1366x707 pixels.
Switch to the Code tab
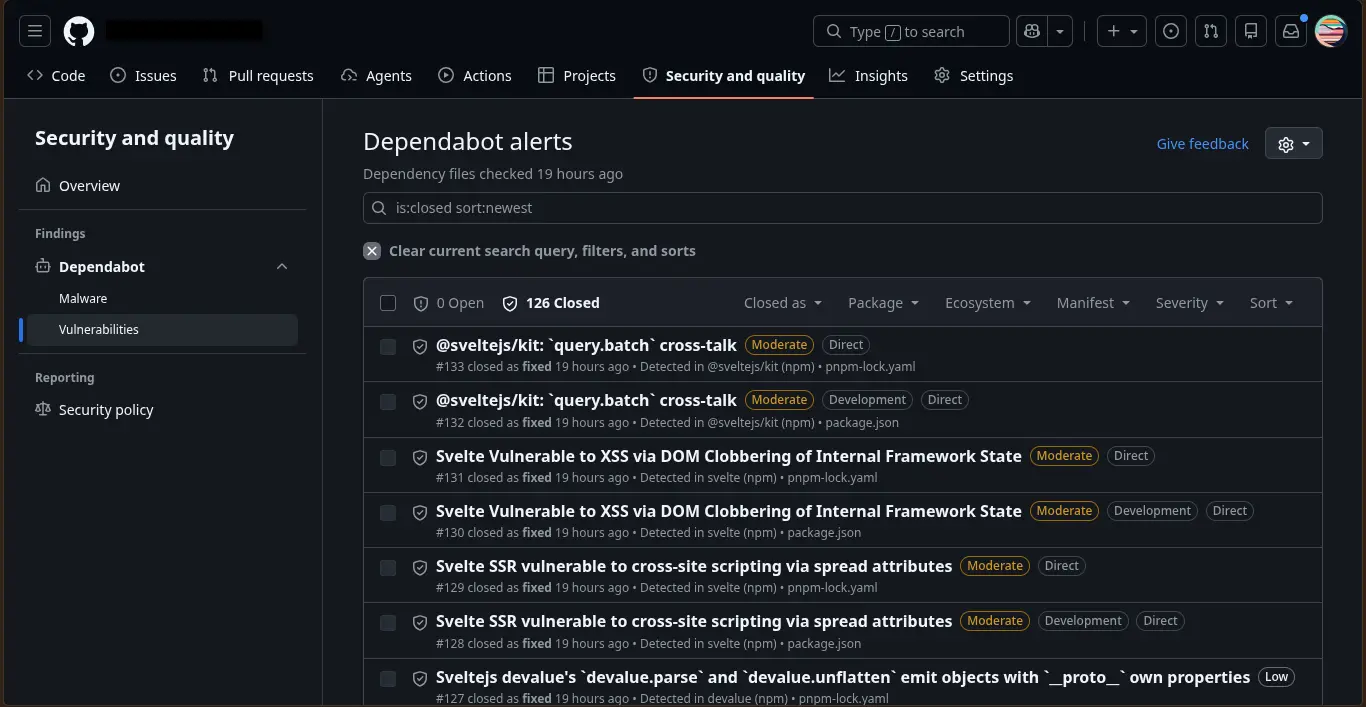56,76
